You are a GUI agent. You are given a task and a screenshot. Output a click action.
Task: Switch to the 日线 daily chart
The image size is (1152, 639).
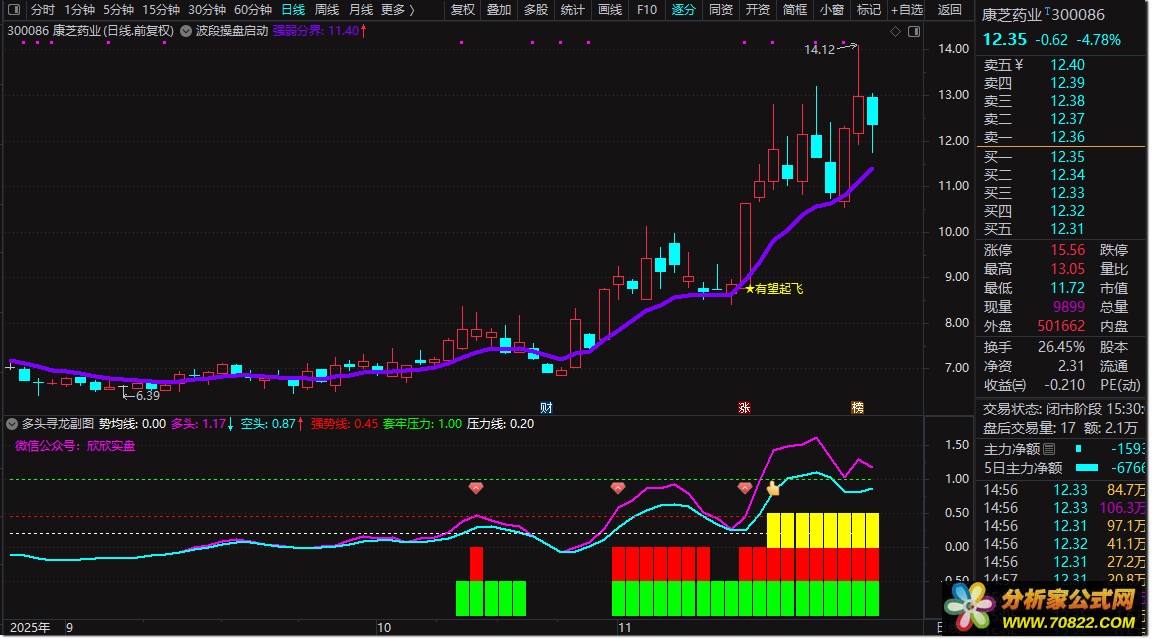(x=293, y=10)
